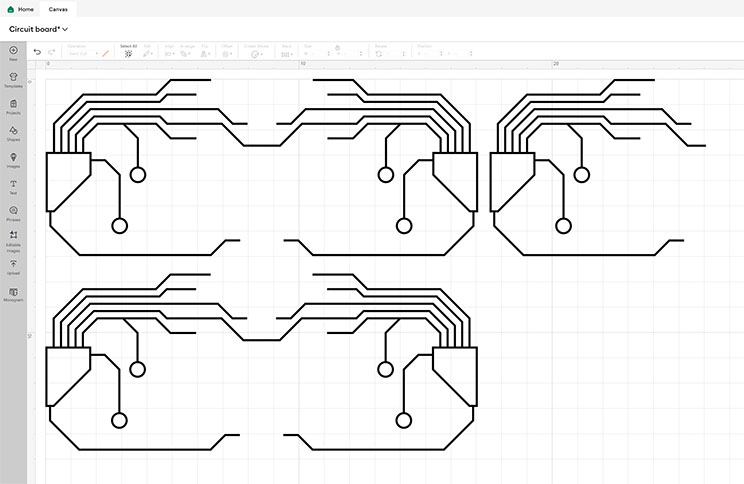
Task: Open Projects in the sidebar
Action: pyautogui.click(x=13, y=106)
